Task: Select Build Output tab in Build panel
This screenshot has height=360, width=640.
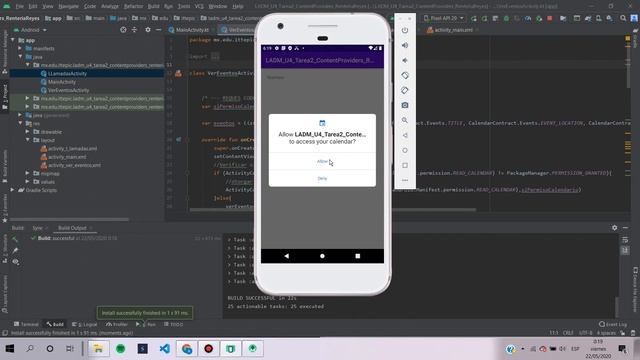Action: [72, 228]
